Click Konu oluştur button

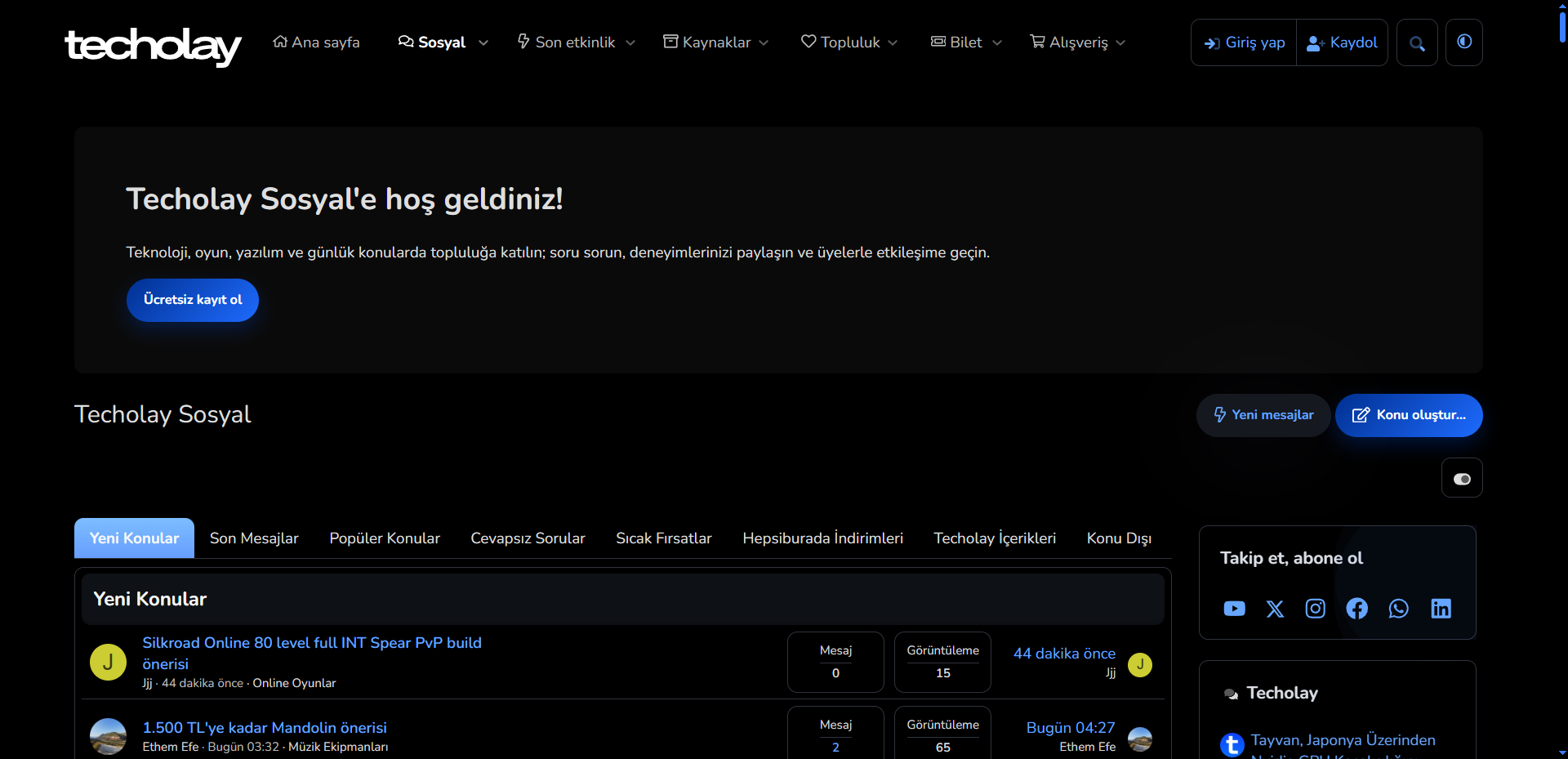1409,415
